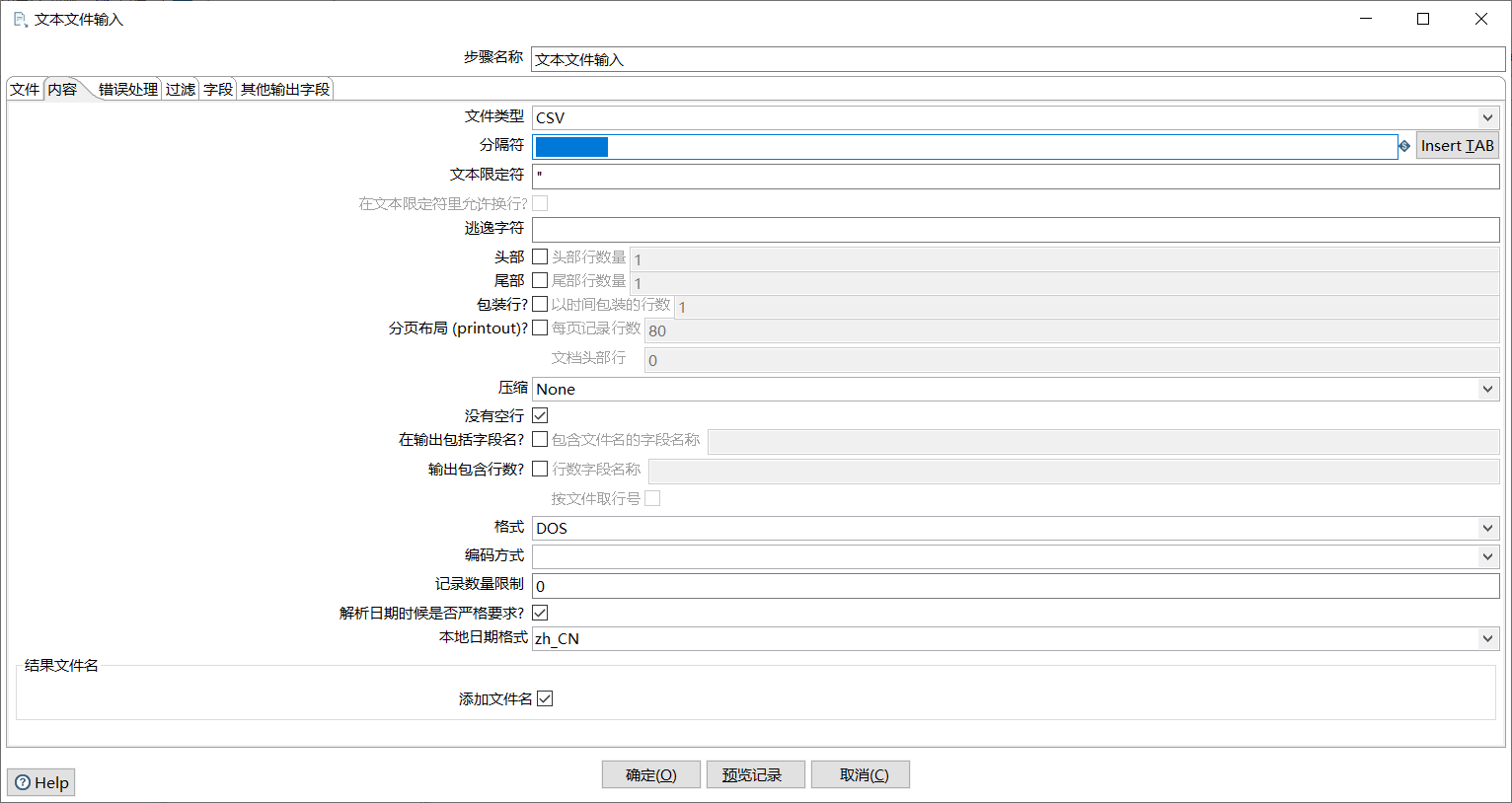Viewport: 1512px width, 803px height.
Task: Click the 逃逸字符 input field
Action: pos(1016,230)
